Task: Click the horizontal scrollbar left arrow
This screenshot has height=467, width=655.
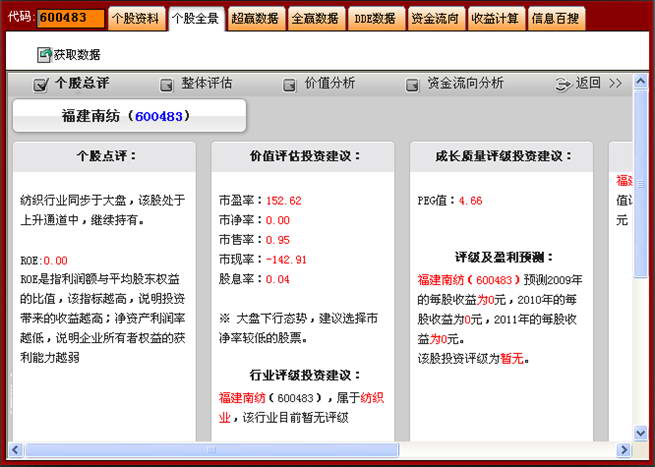Action: (15, 450)
